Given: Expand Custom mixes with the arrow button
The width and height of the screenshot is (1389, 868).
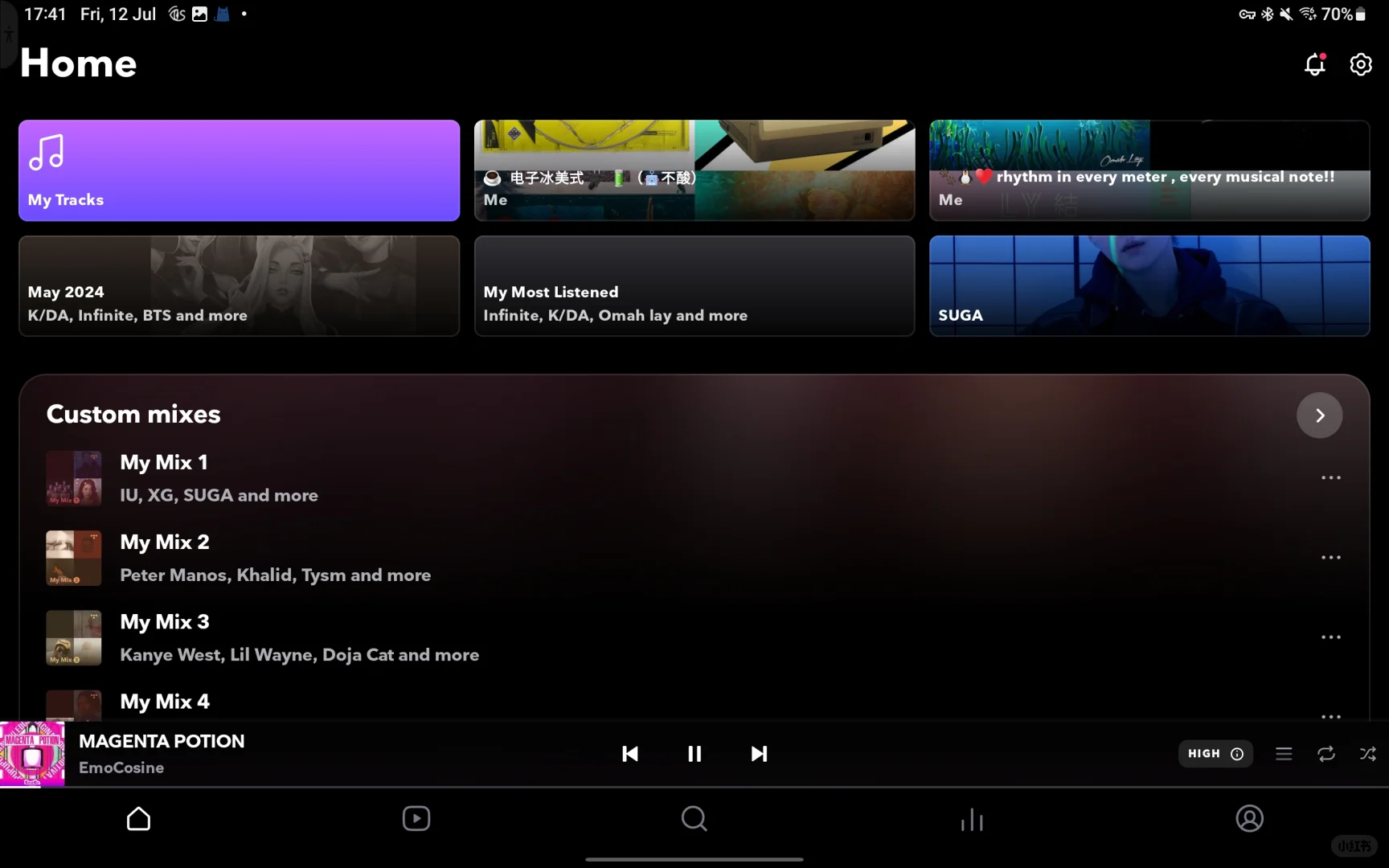Looking at the screenshot, I should click(1319, 415).
